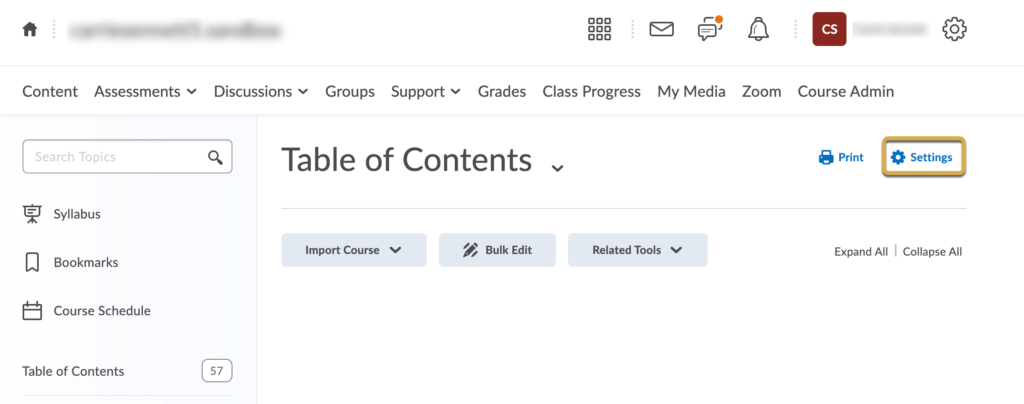The height and width of the screenshot is (404, 1024).
Task: Click into the Search Topics field
Action: pos(127,157)
